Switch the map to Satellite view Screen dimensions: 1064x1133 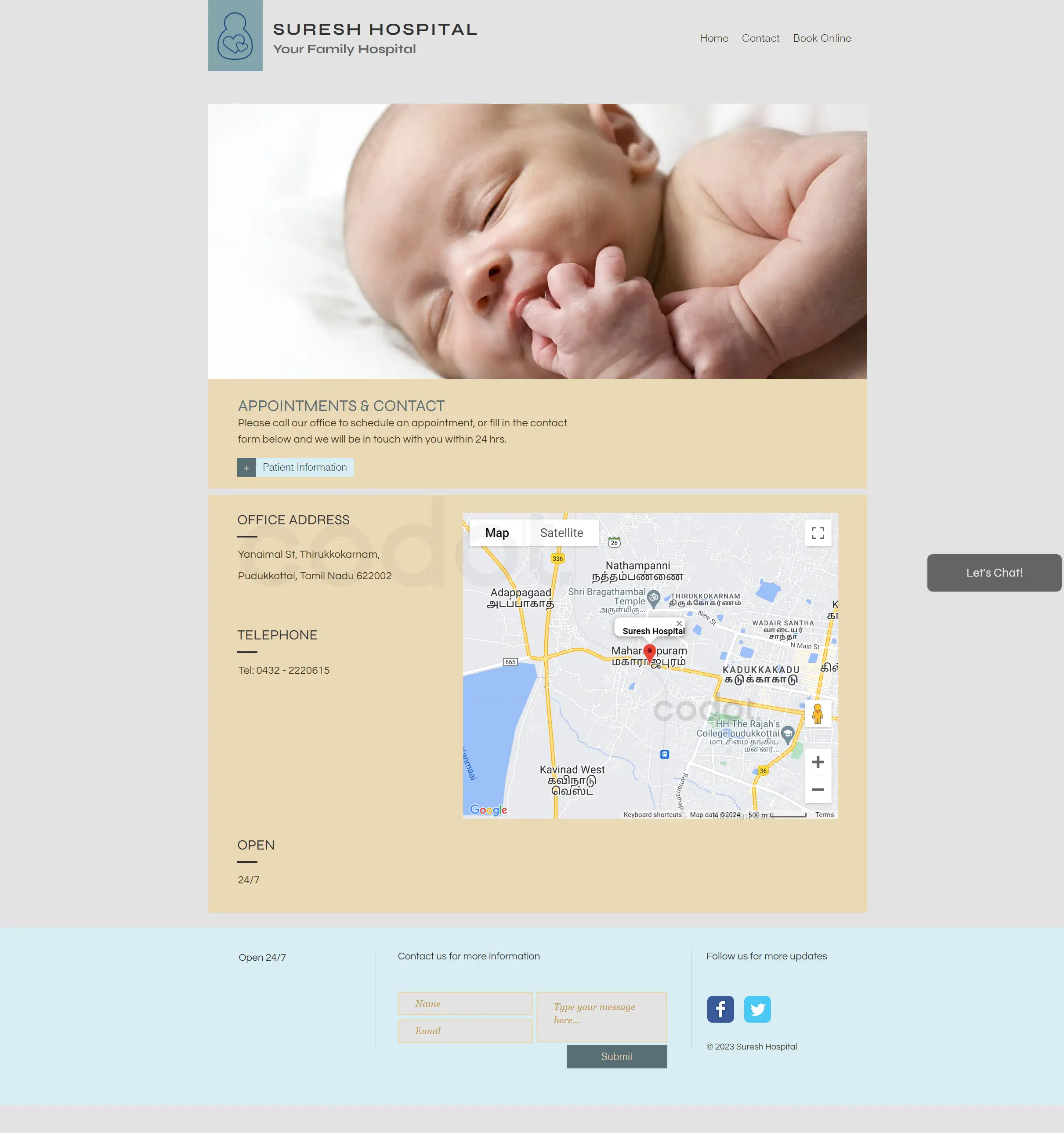pyautogui.click(x=562, y=532)
